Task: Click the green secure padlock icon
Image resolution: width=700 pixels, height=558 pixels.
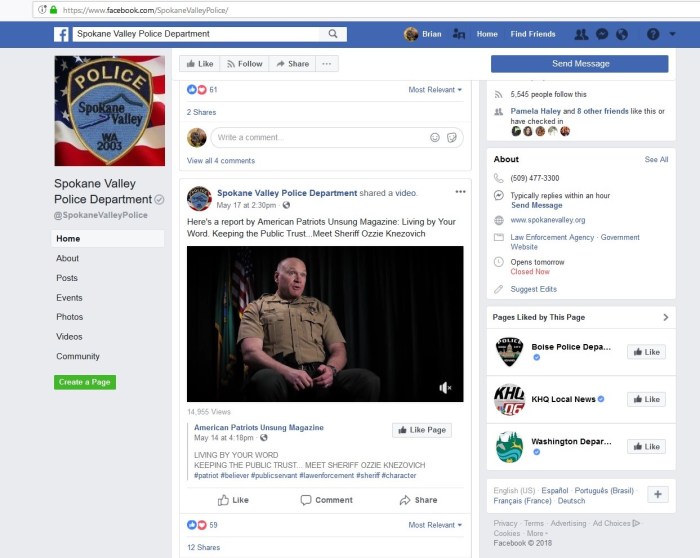Action: click(x=54, y=9)
